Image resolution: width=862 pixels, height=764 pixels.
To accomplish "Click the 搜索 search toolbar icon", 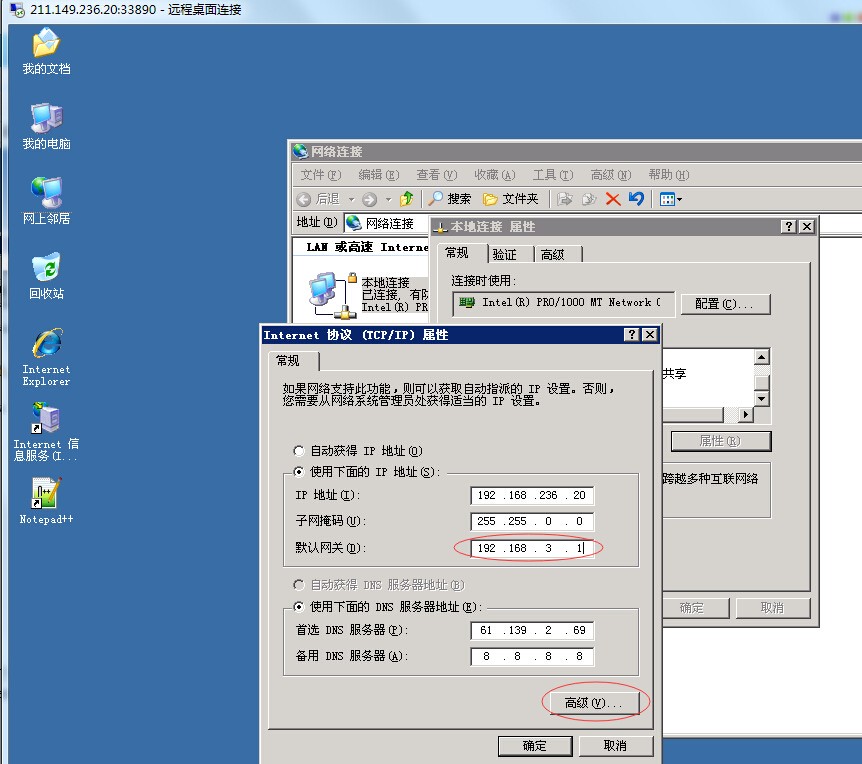I will click(448, 199).
